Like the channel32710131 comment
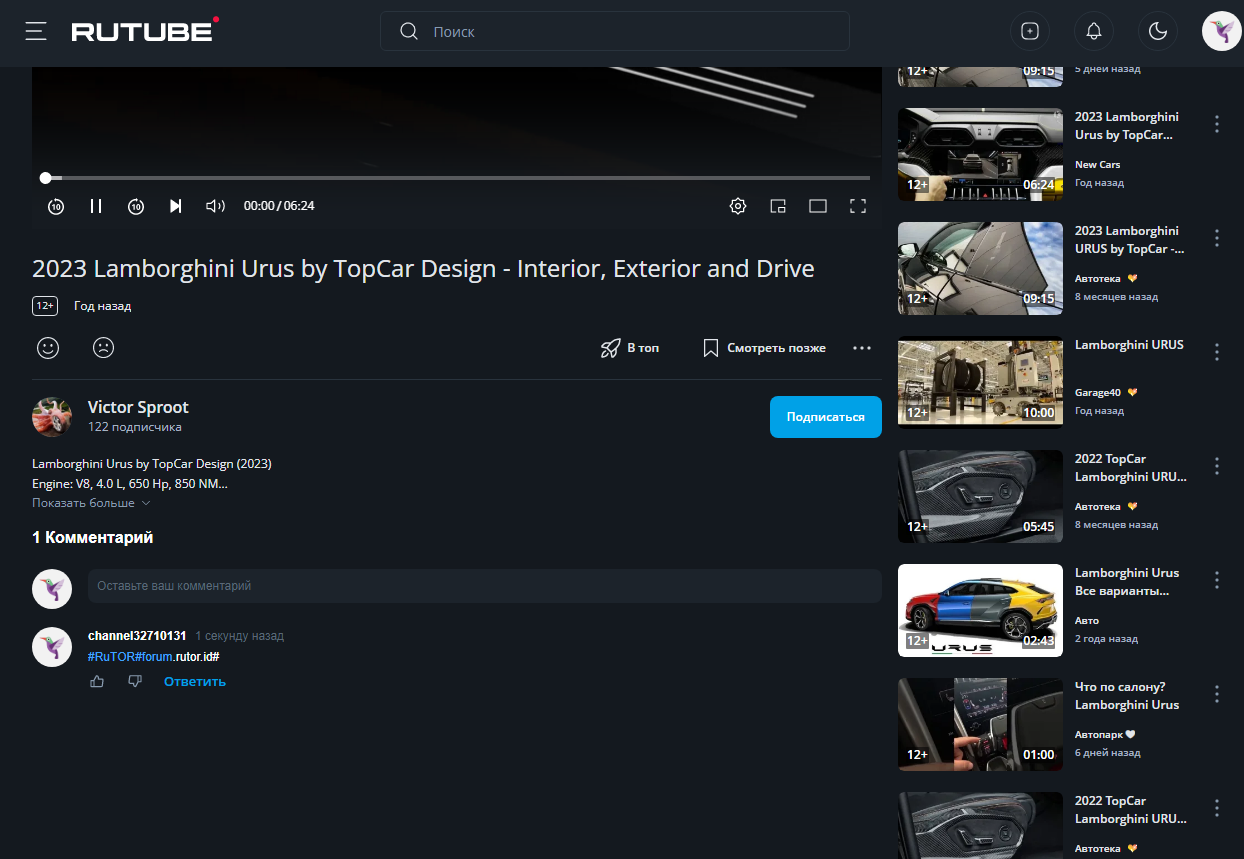 (97, 681)
